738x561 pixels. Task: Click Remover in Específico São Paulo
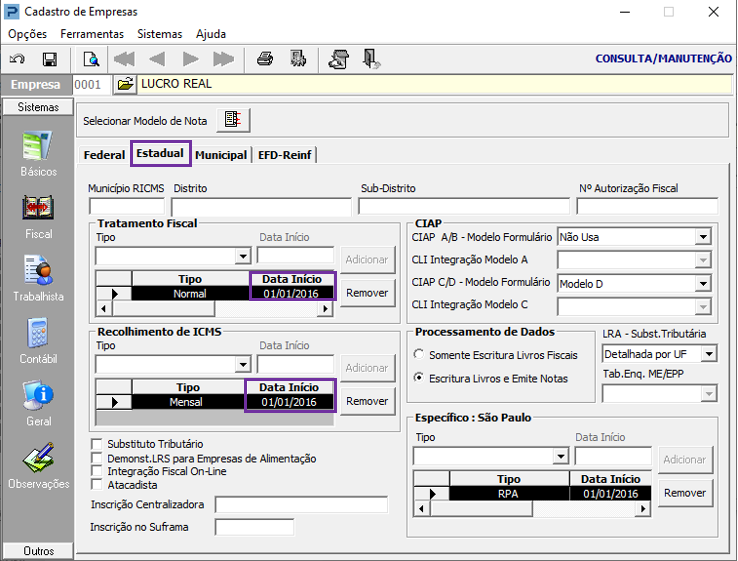tap(685, 493)
